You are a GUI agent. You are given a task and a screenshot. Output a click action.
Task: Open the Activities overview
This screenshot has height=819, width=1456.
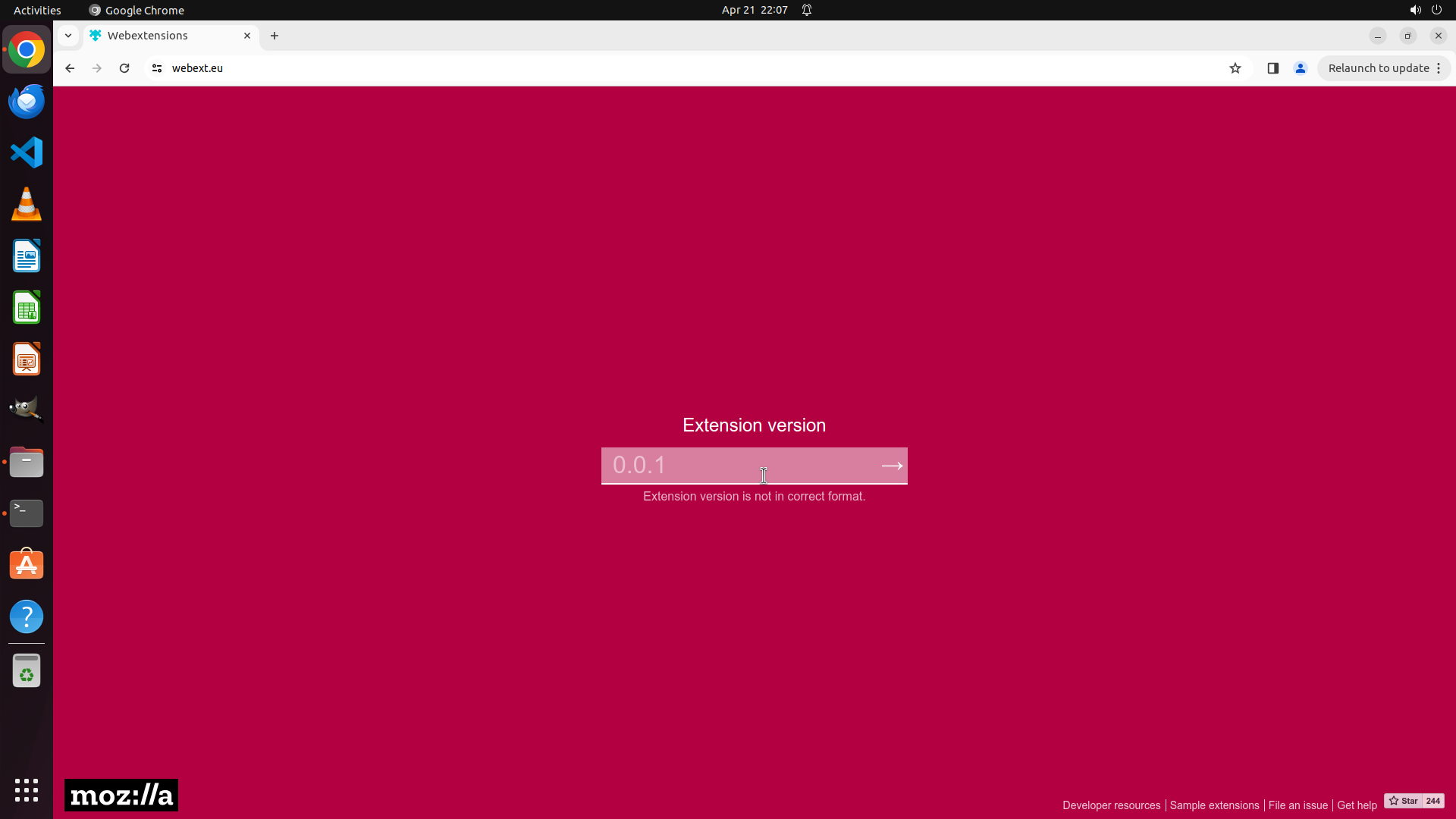(x=37, y=10)
